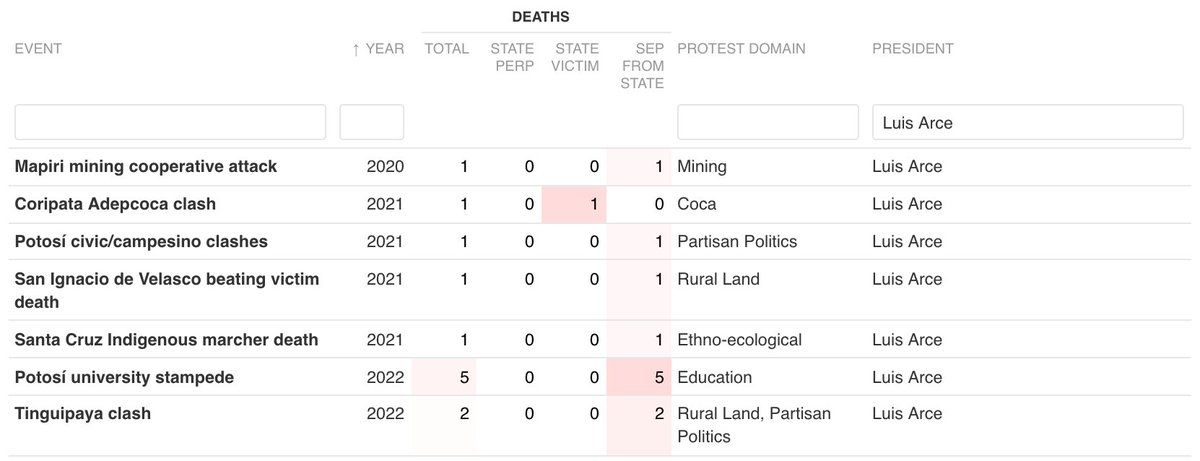Open Potosí civic/campesino clashes event
The width and height of the screenshot is (1200, 461).
click(x=141, y=242)
